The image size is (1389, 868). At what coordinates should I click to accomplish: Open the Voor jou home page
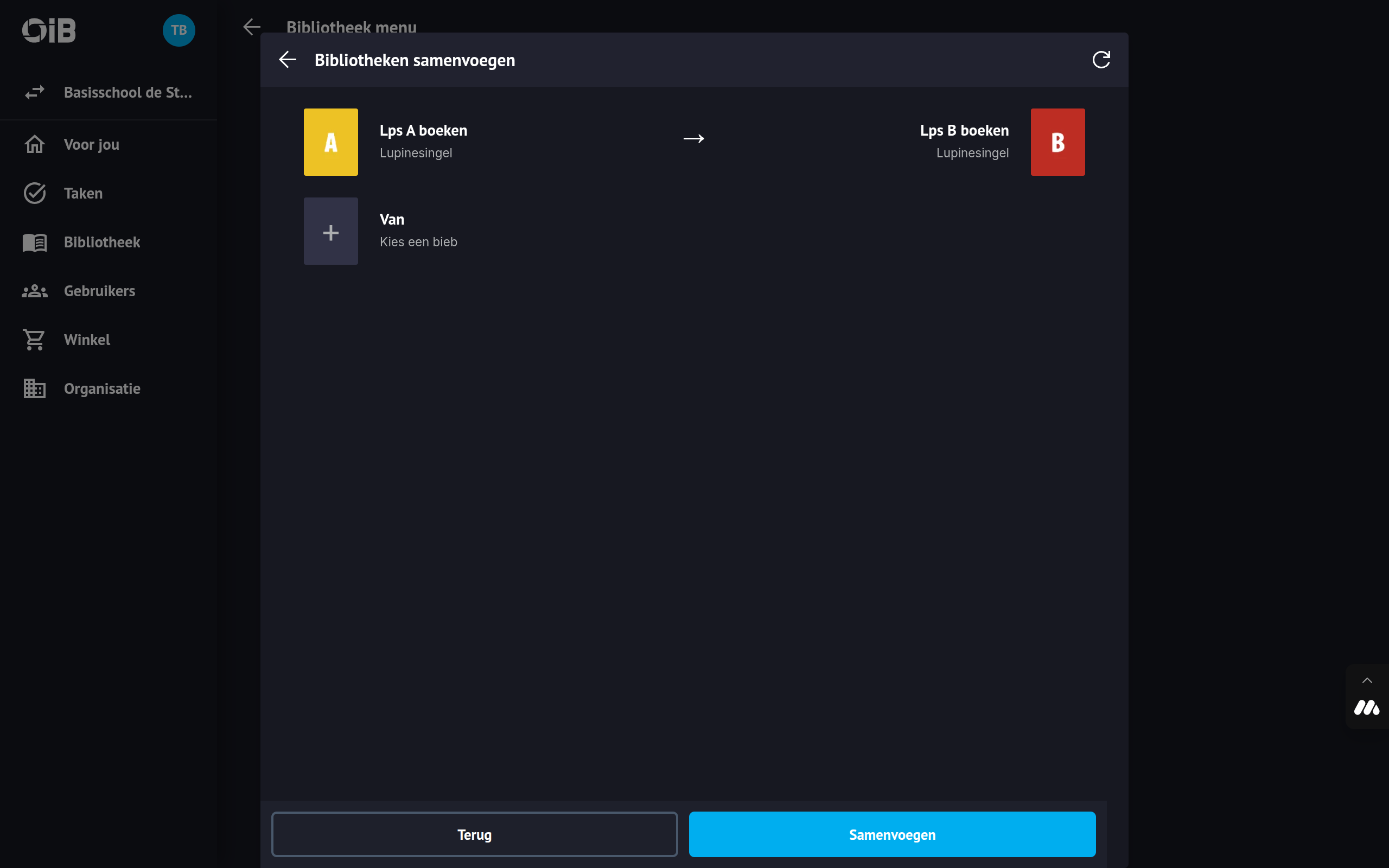pyautogui.click(x=91, y=145)
